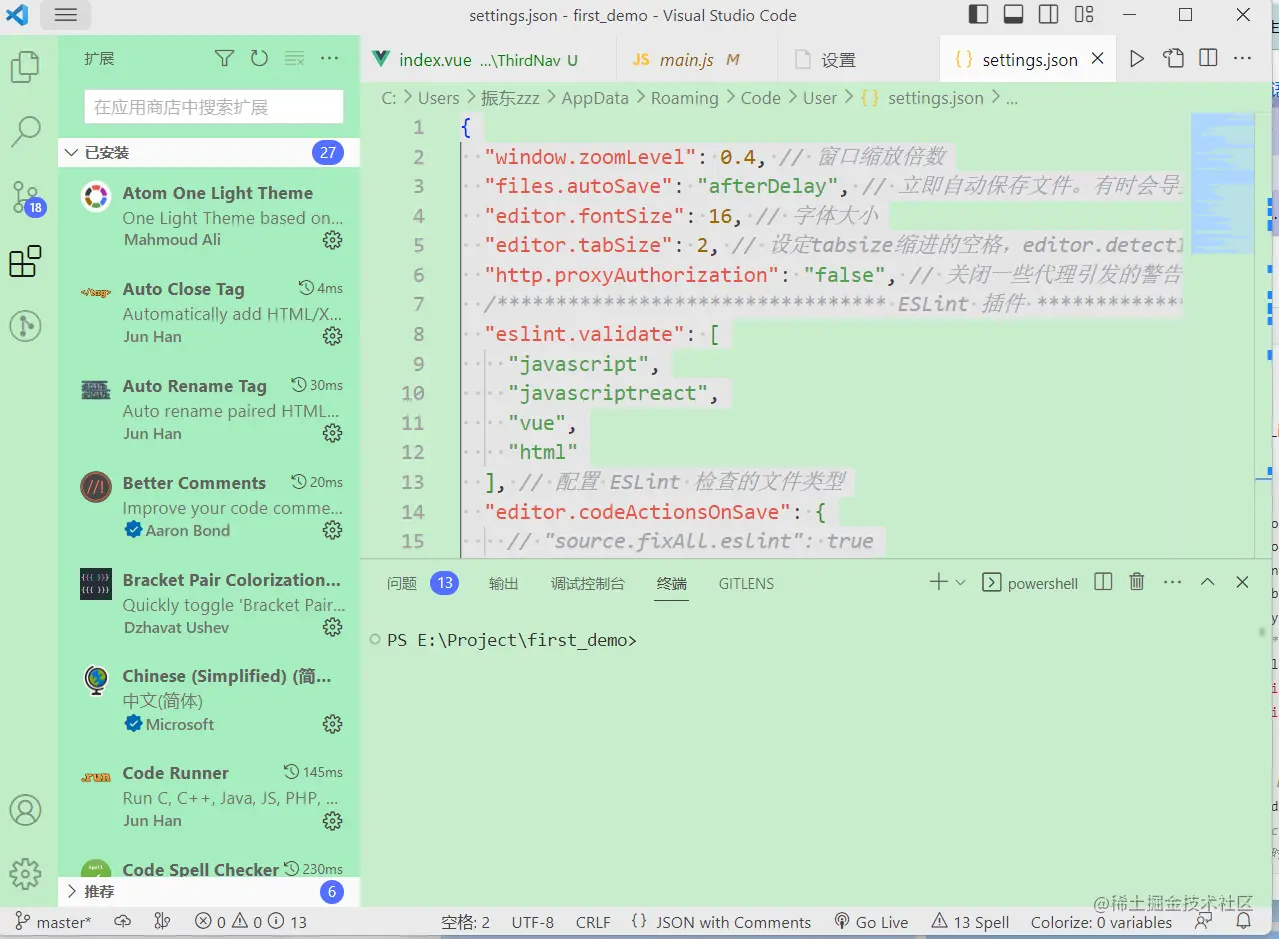The image size is (1279, 939).
Task: Open the GITLENS panel tab
Action: (x=746, y=583)
